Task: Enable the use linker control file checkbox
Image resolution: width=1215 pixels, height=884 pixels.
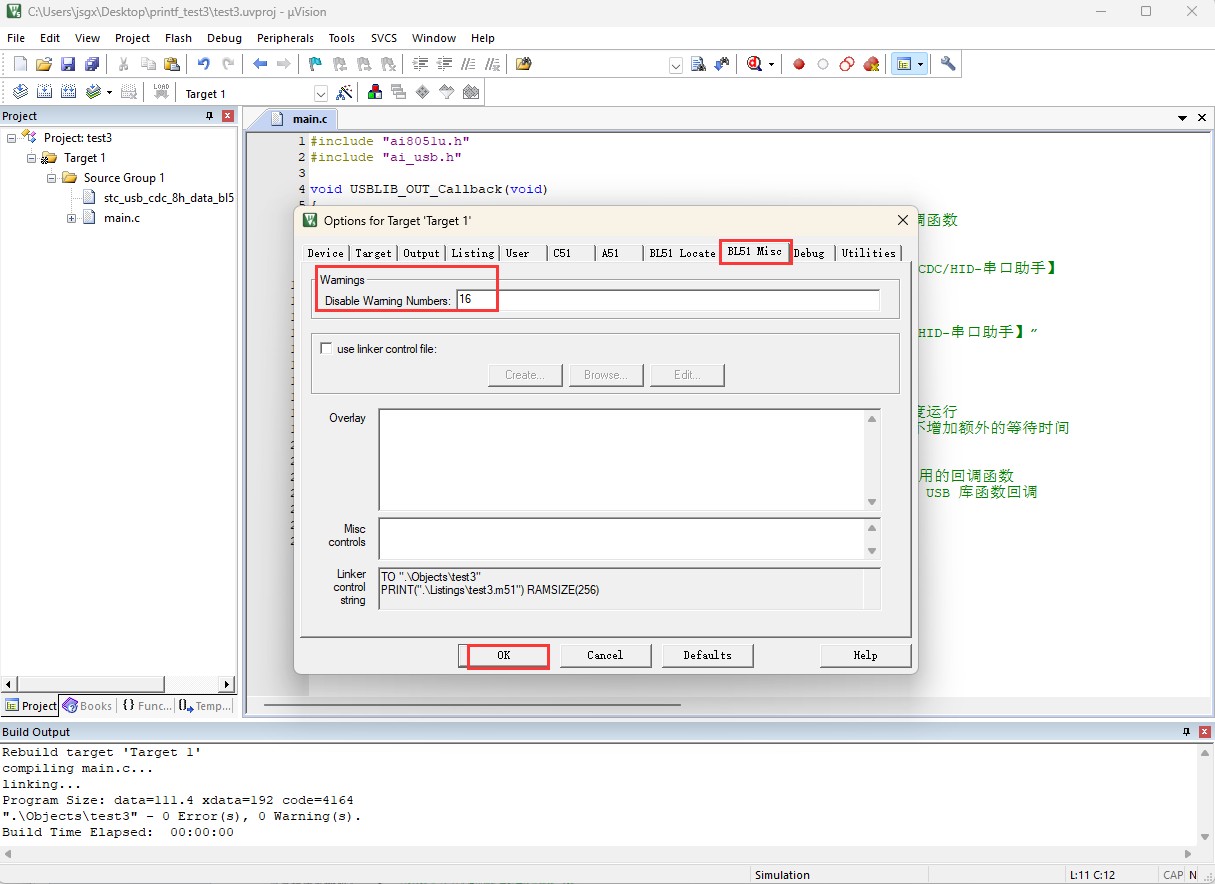Action: (325, 349)
